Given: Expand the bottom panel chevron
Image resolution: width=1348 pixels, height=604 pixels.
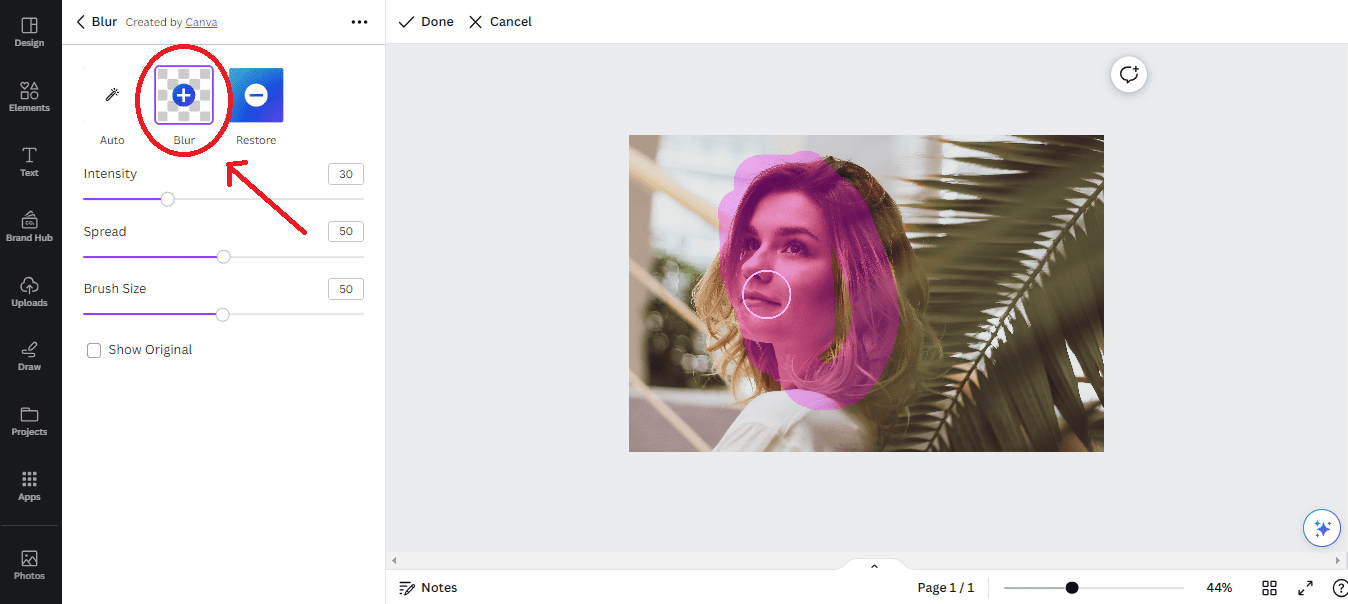Looking at the screenshot, I should point(874,565).
